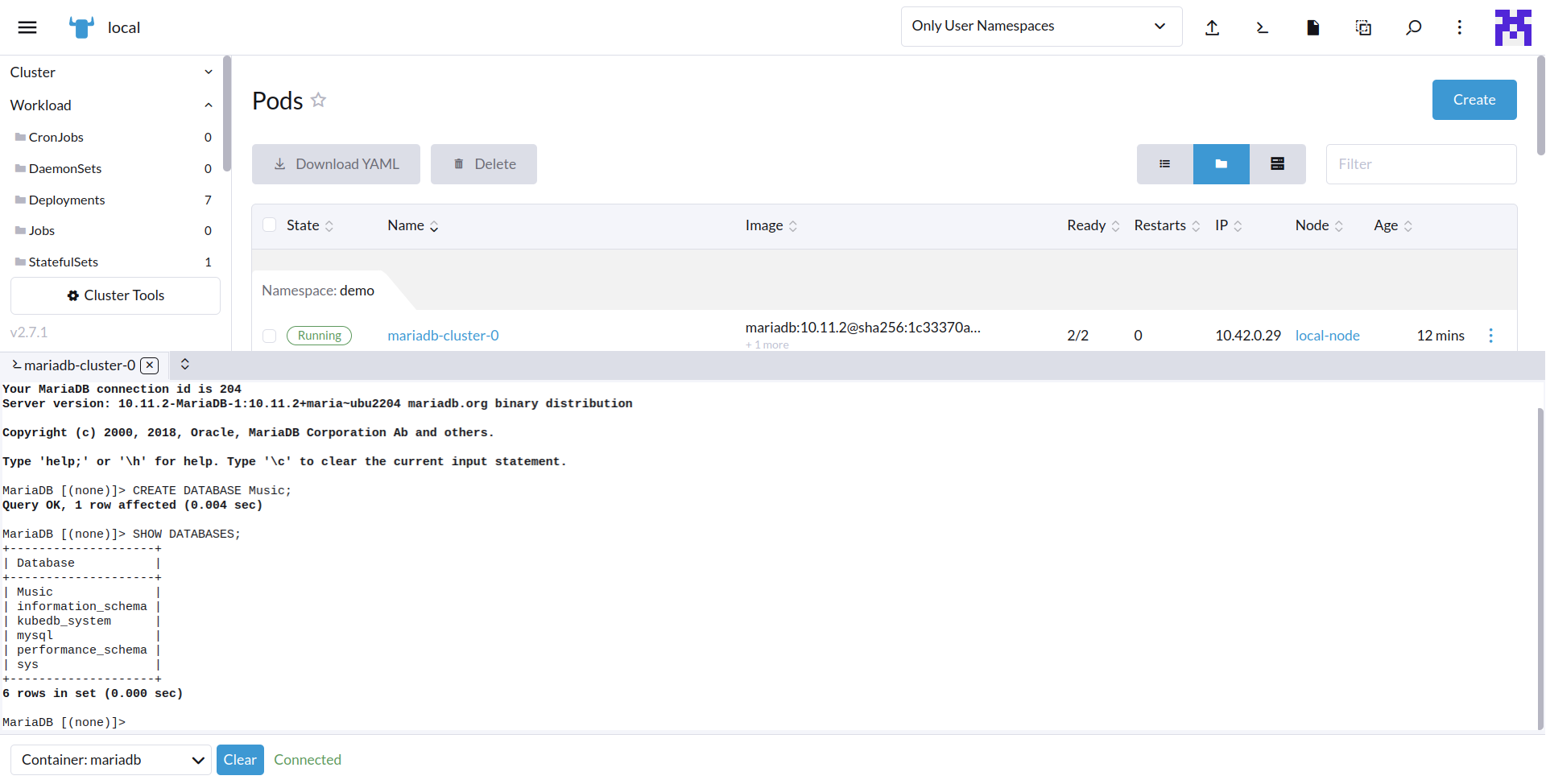
Task: Open the Rancher user avatar menu
Action: point(1512,27)
